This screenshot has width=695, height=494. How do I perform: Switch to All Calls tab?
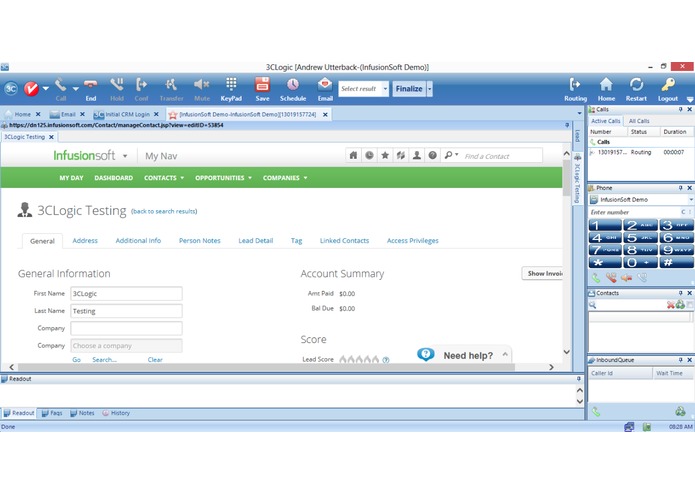[639, 121]
